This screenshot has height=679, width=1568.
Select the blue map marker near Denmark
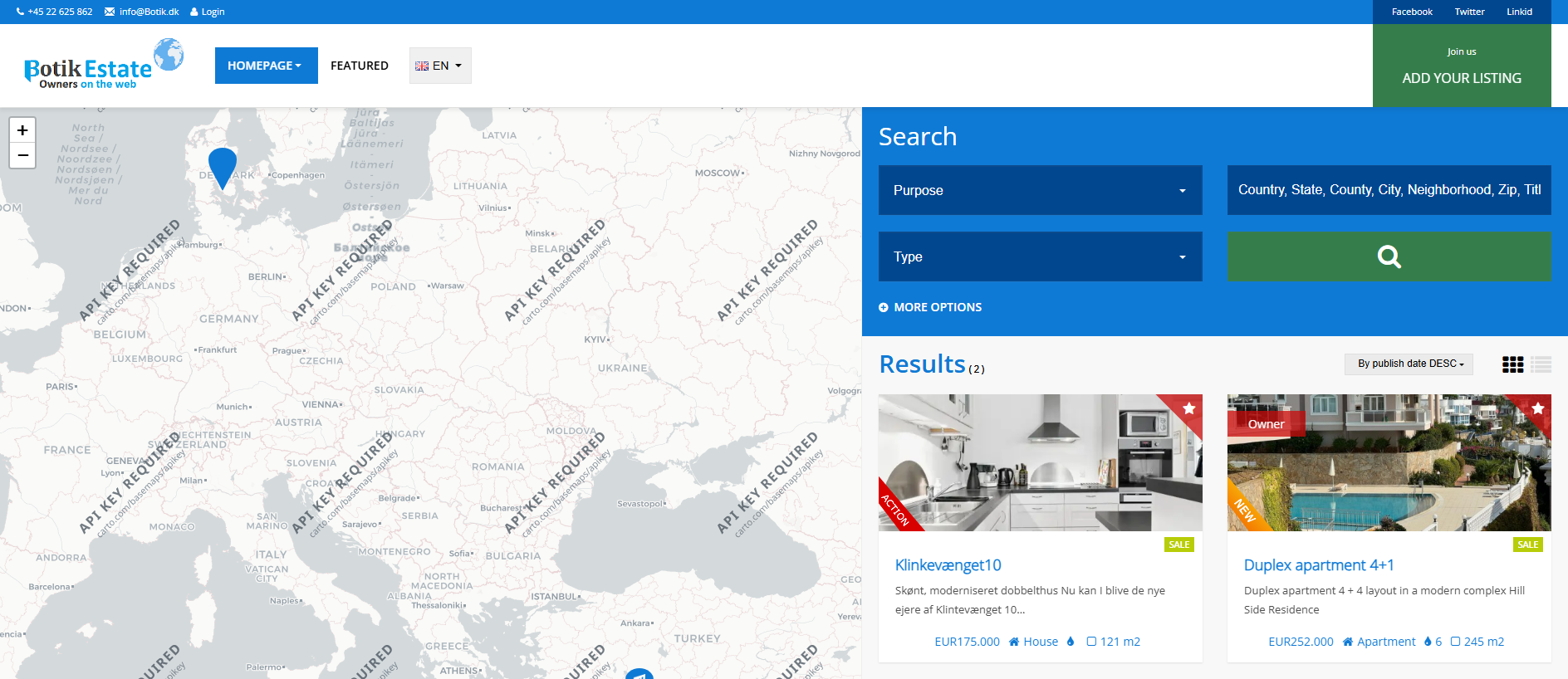[223, 169]
